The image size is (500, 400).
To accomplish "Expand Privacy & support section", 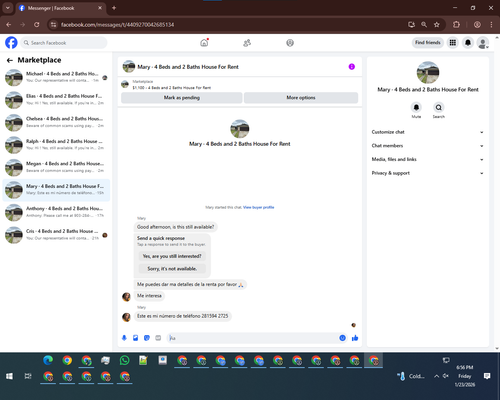I will [x=428, y=173].
